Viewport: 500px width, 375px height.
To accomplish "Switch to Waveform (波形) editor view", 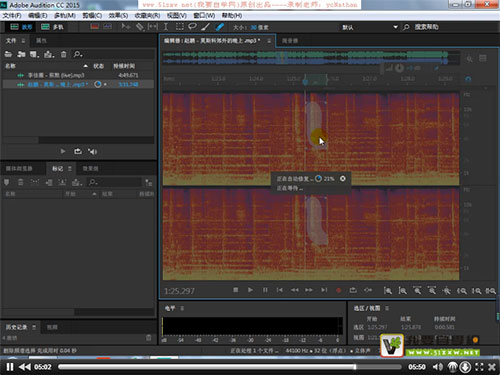I will (x=21, y=27).
